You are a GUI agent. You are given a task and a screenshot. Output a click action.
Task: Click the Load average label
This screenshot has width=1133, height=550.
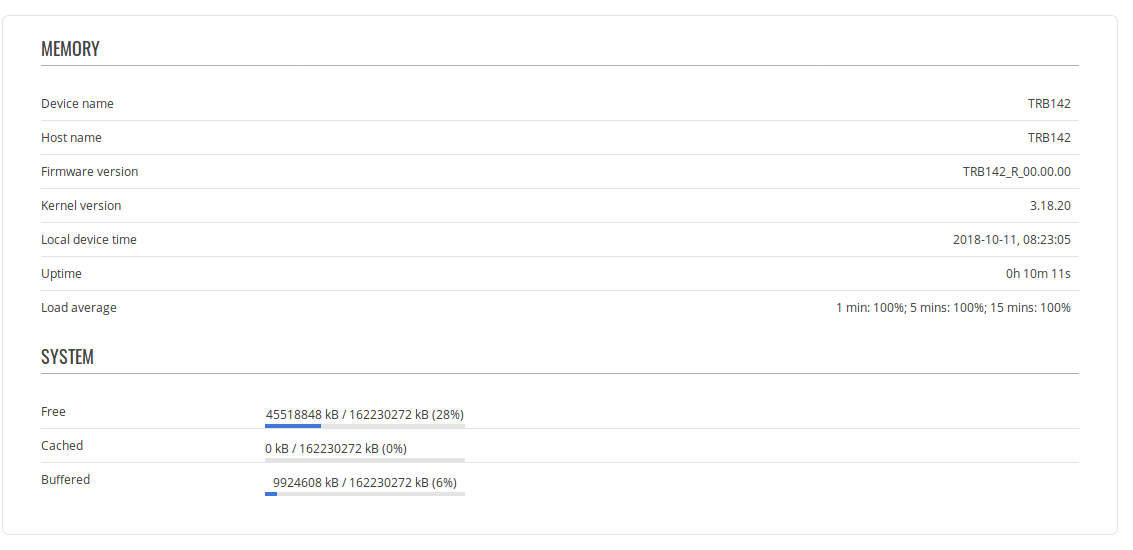tap(79, 308)
